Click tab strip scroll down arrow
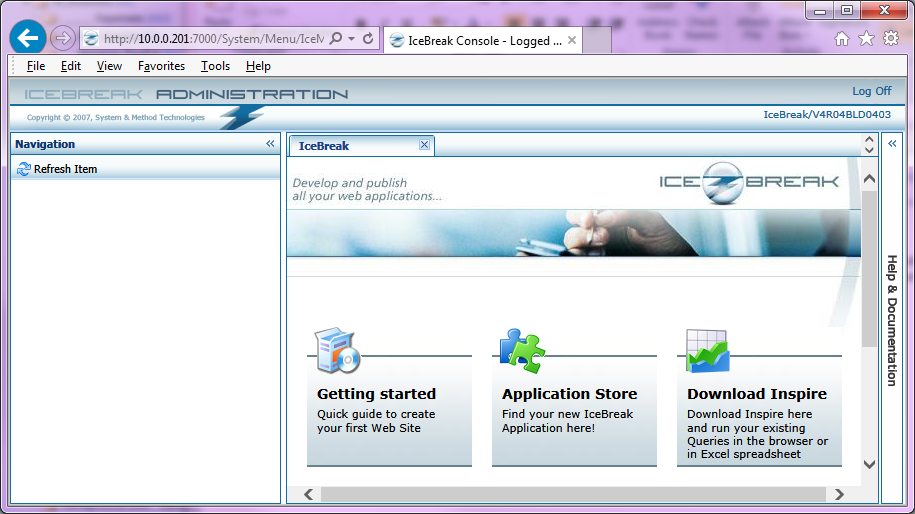The width and height of the screenshot is (915, 514). [869, 150]
